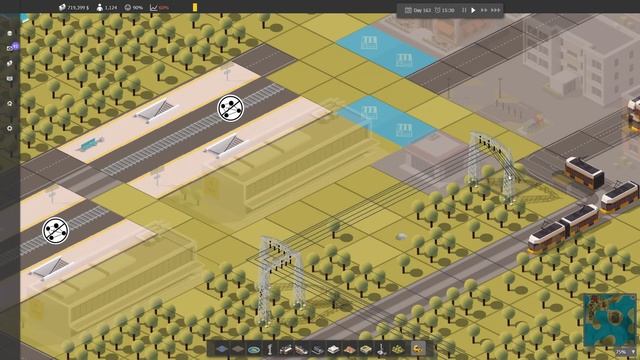Set the double fast-forward speed
Viewport: 640px width, 360px height.
(484, 10)
